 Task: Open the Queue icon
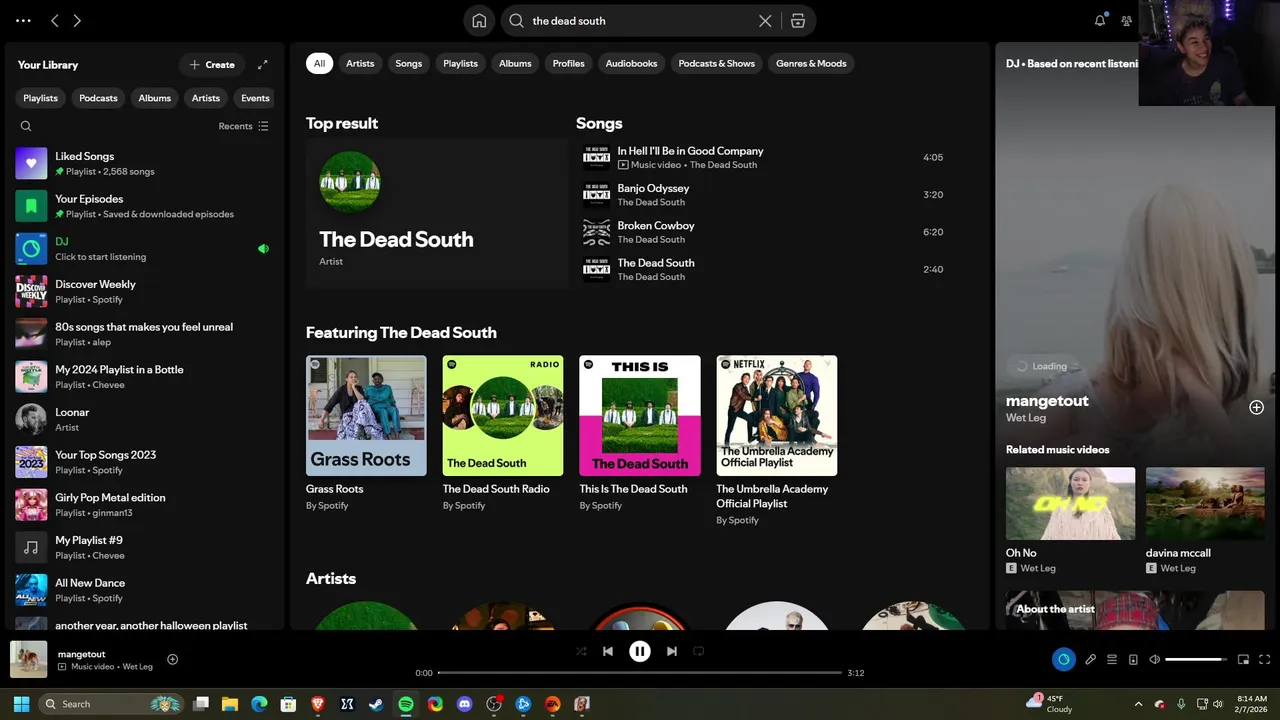[x=1112, y=659]
